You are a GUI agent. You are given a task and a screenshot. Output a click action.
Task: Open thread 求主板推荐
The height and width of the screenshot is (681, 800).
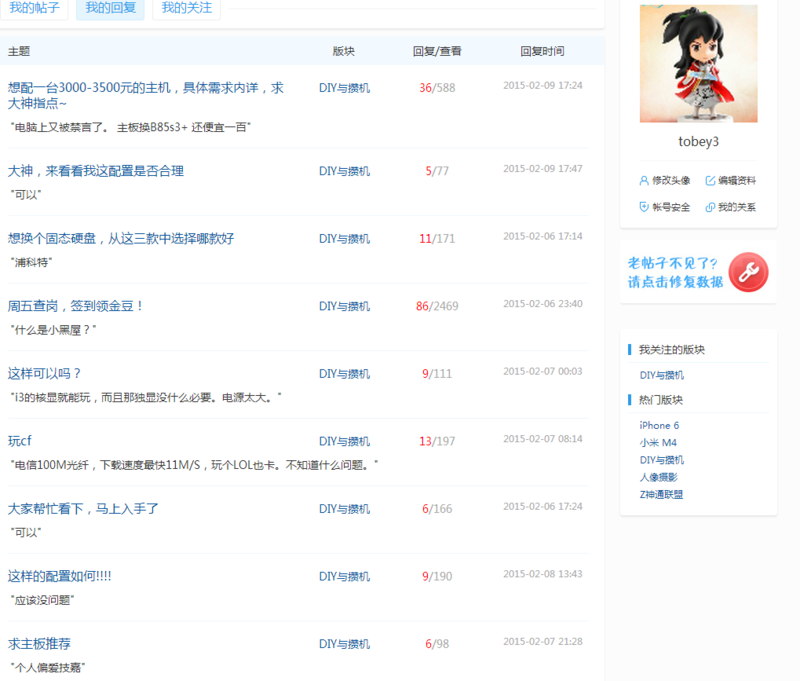coord(39,644)
